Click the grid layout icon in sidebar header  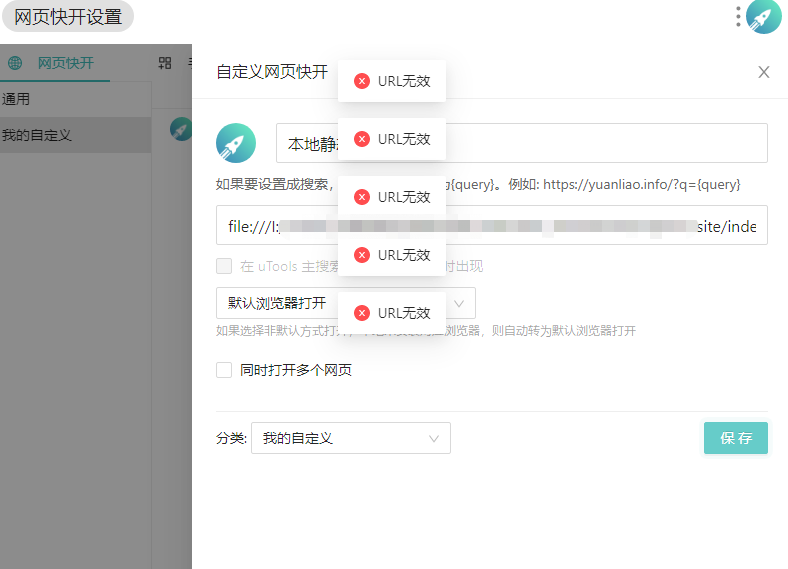(165, 63)
